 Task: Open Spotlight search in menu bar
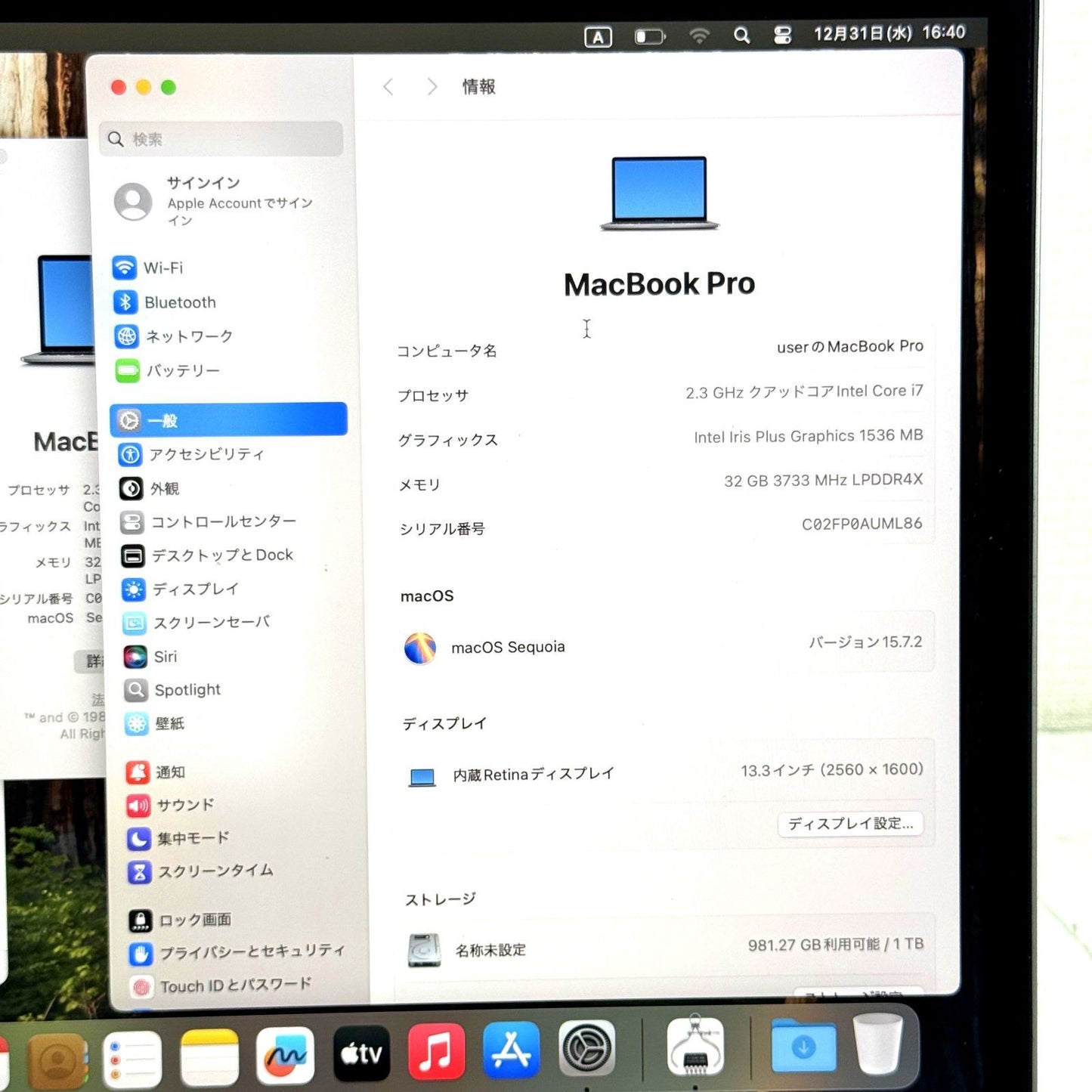coord(742,36)
